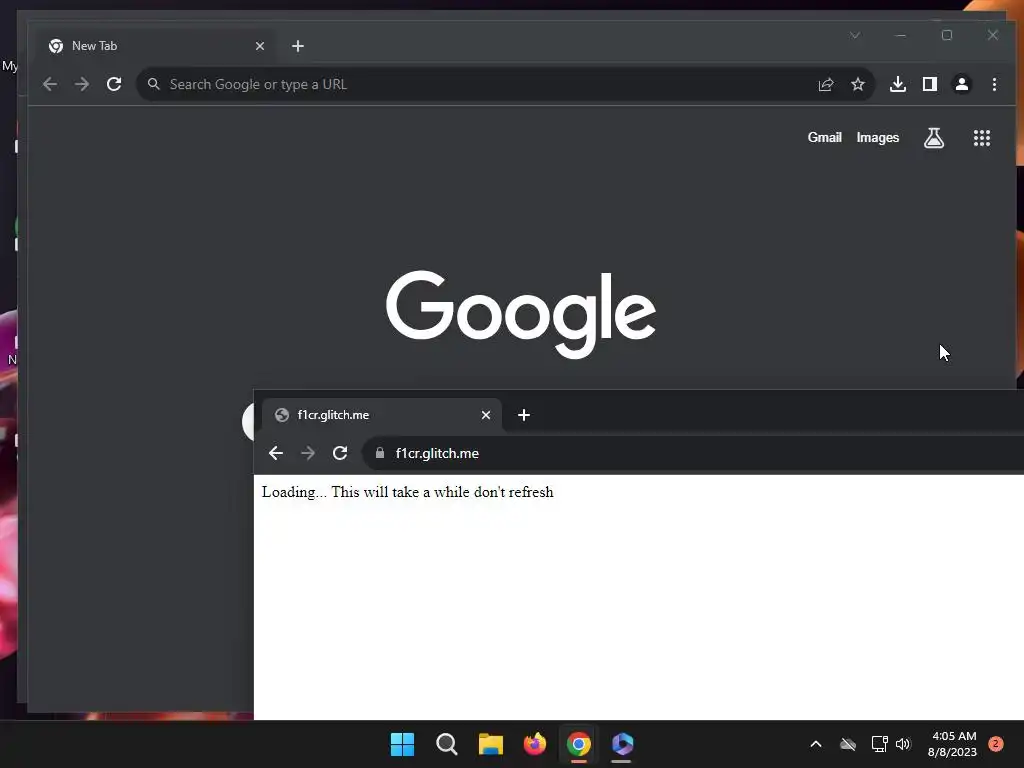
Task: Close the New Tab tab
Action: pyautogui.click(x=260, y=46)
